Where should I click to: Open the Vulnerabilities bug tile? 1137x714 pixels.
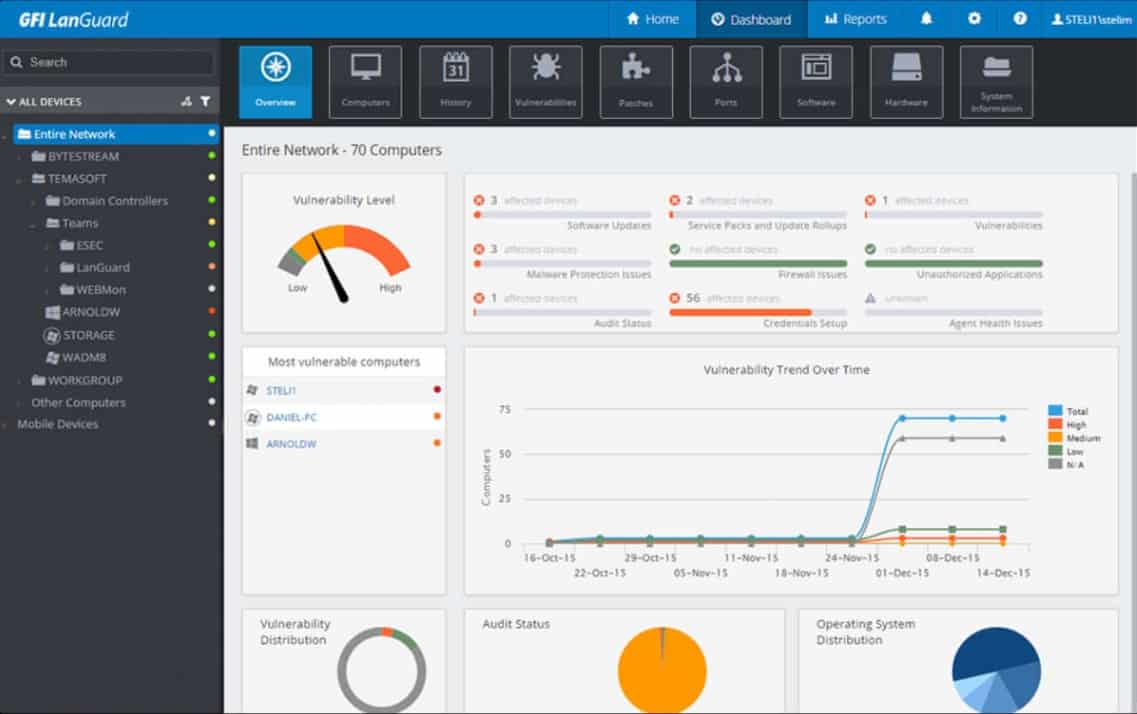(x=545, y=82)
